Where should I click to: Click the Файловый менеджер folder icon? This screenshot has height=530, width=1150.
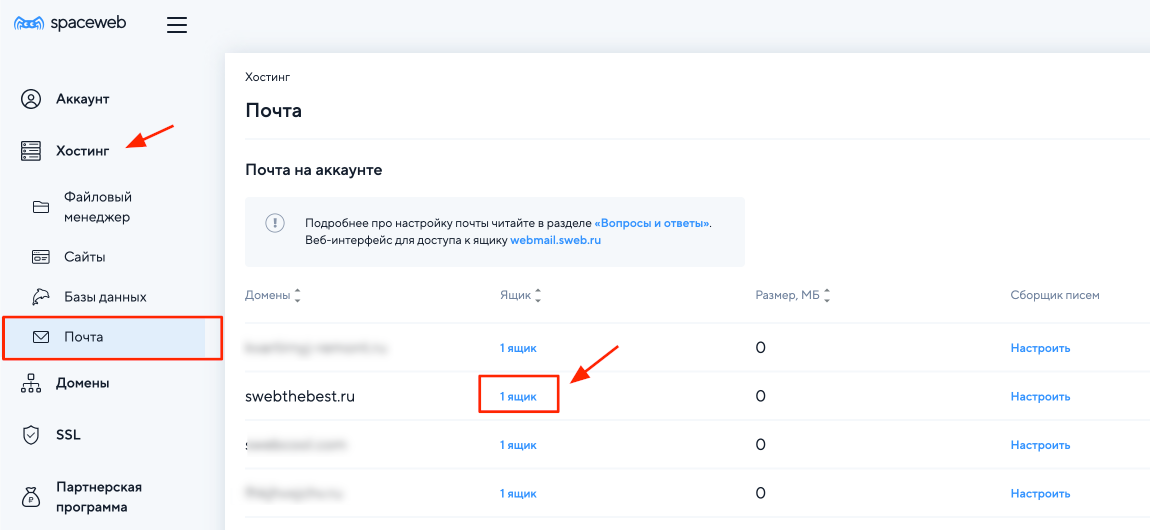(x=41, y=207)
